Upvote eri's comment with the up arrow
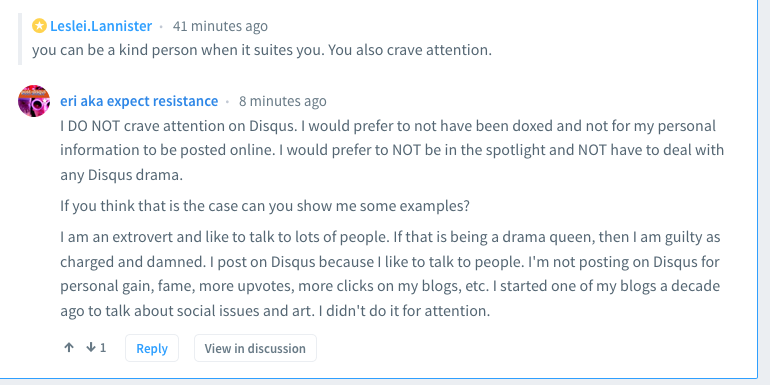The height and width of the screenshot is (385, 770). point(69,348)
